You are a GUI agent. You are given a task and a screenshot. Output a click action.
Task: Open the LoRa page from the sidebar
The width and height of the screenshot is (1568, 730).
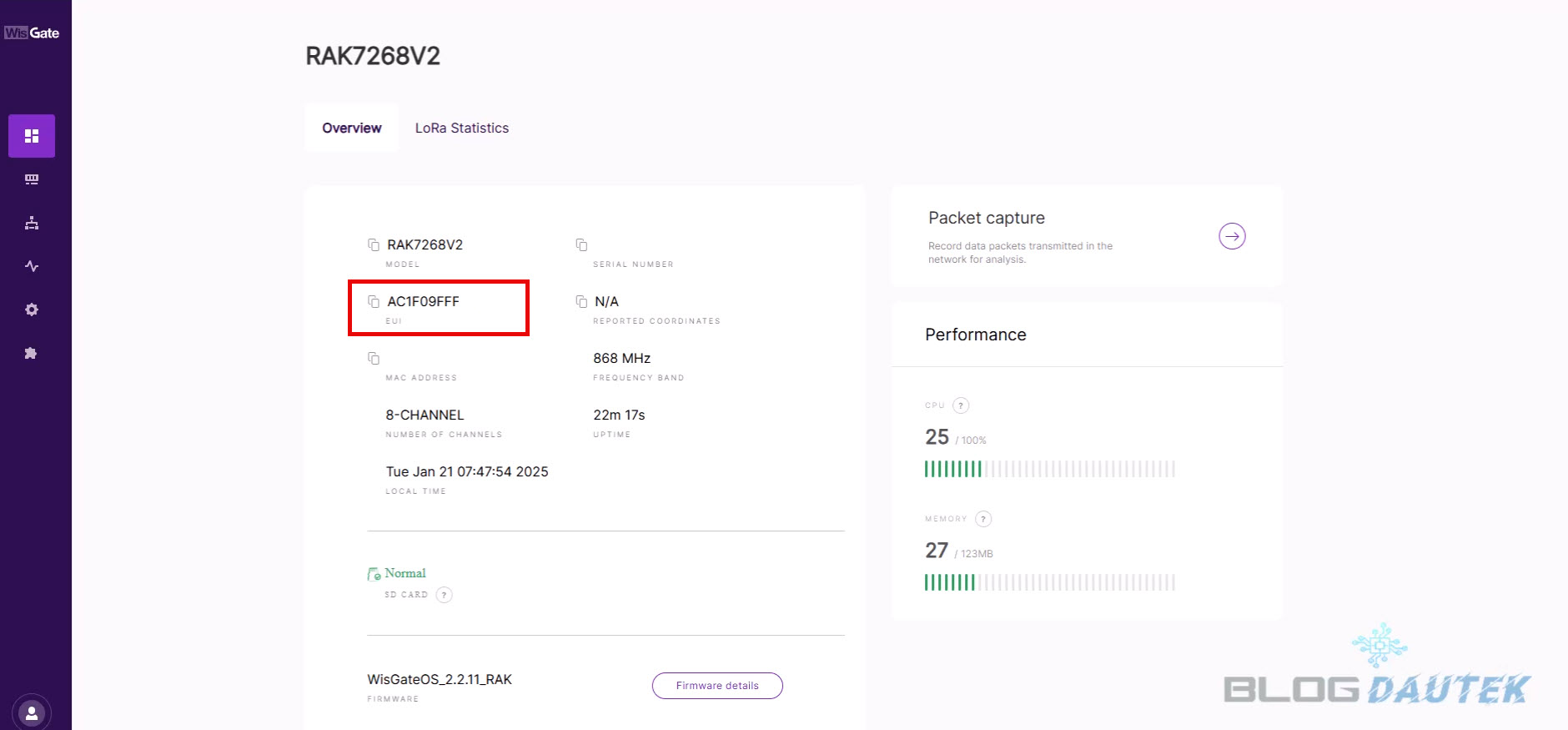(32, 179)
